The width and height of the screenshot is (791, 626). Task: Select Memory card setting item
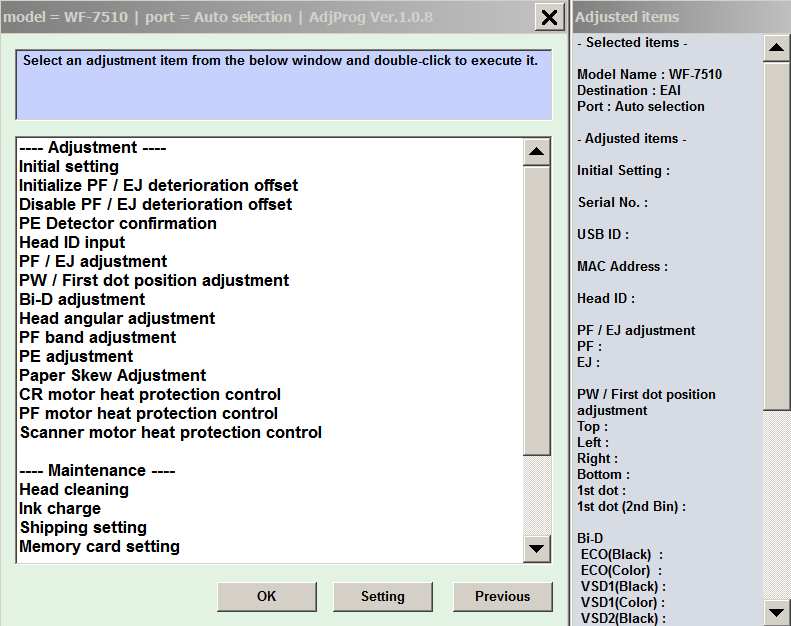click(x=99, y=546)
